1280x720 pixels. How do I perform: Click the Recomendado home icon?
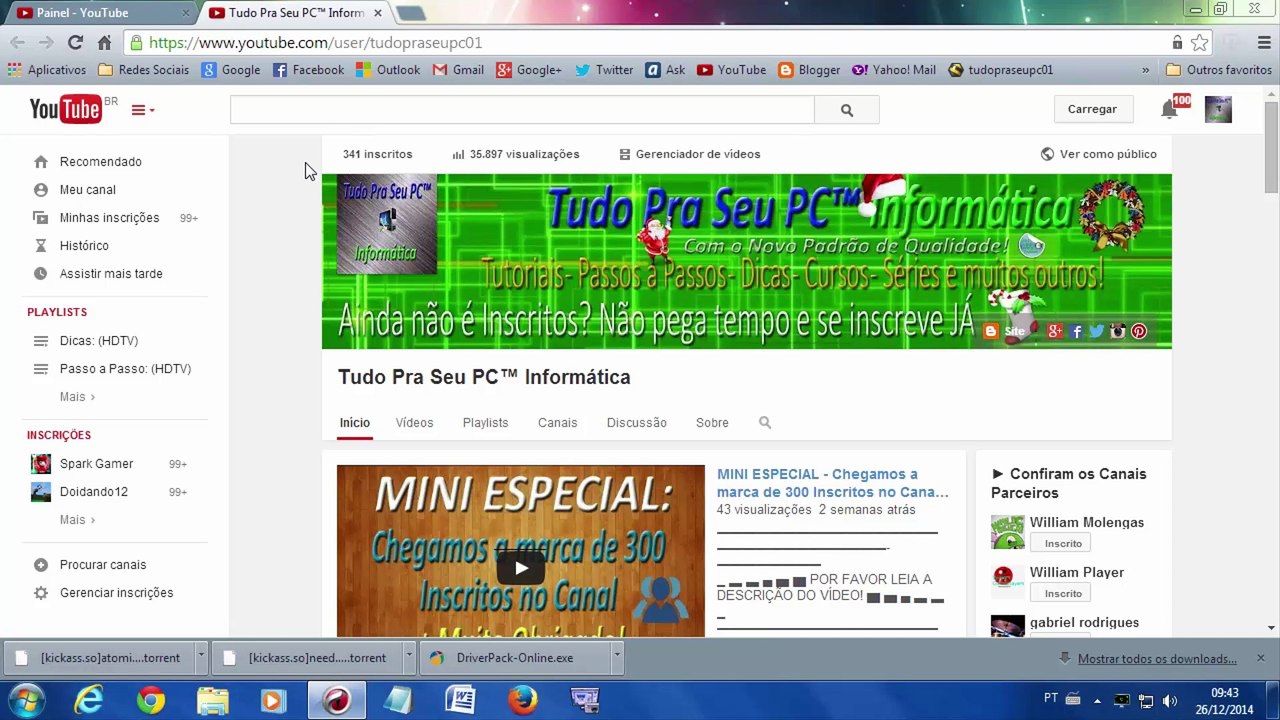[x=41, y=162]
